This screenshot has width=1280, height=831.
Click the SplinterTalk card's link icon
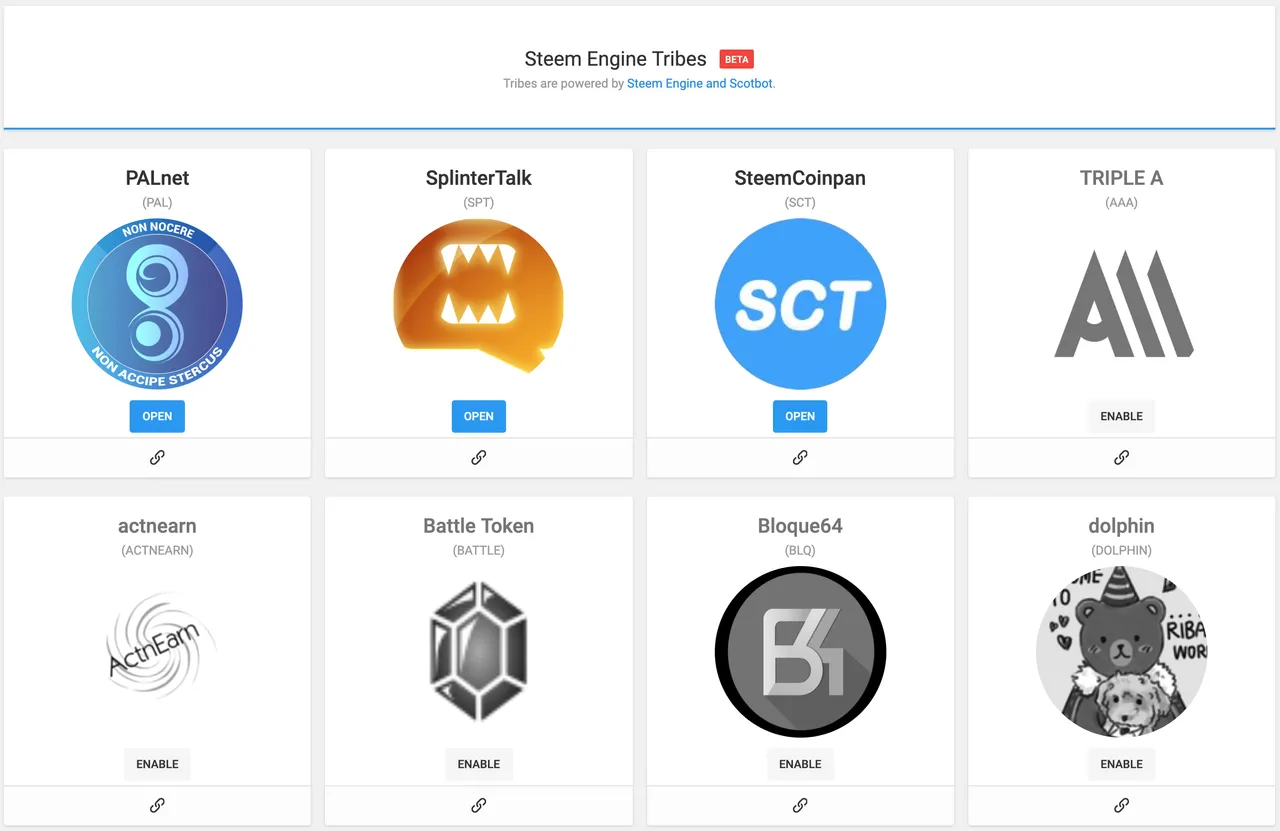point(479,457)
